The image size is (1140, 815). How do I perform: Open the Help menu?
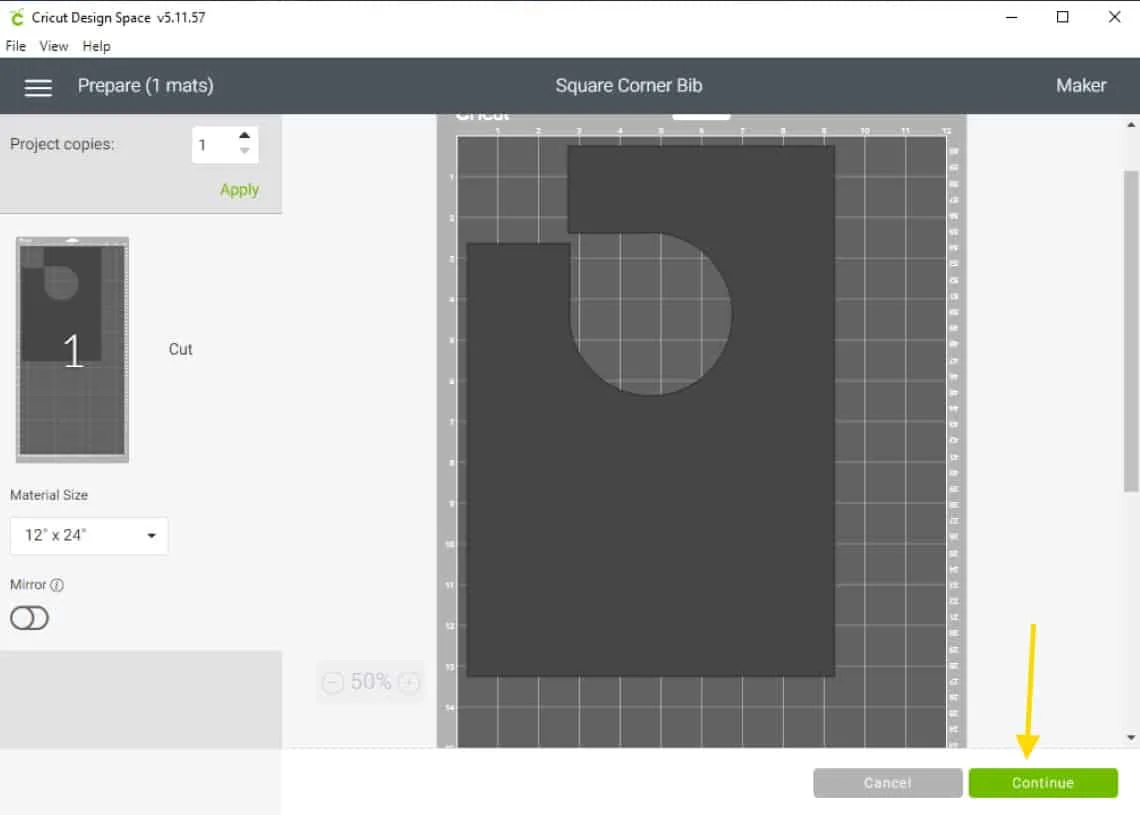[97, 47]
